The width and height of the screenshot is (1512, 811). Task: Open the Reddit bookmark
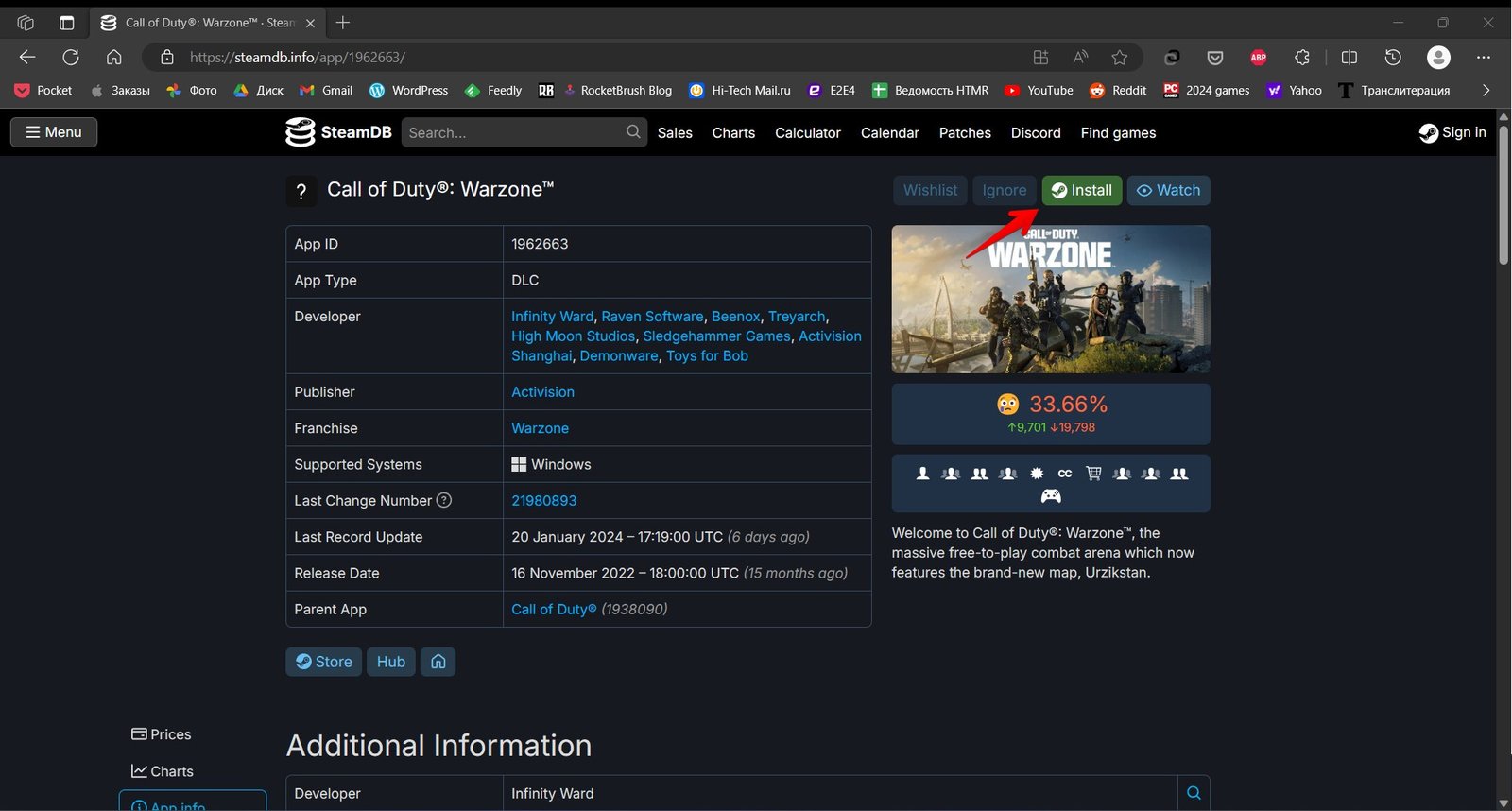click(x=1118, y=90)
